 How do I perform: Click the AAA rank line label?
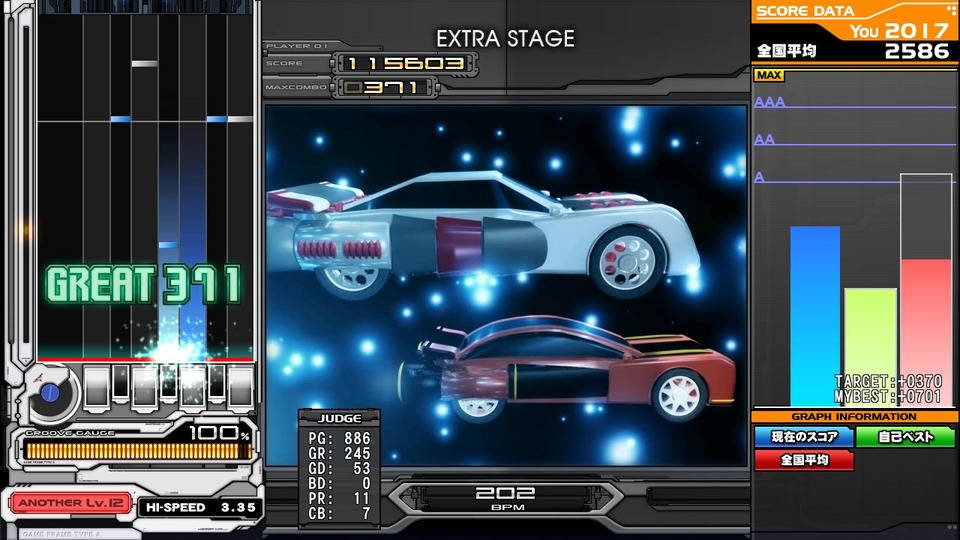point(770,102)
